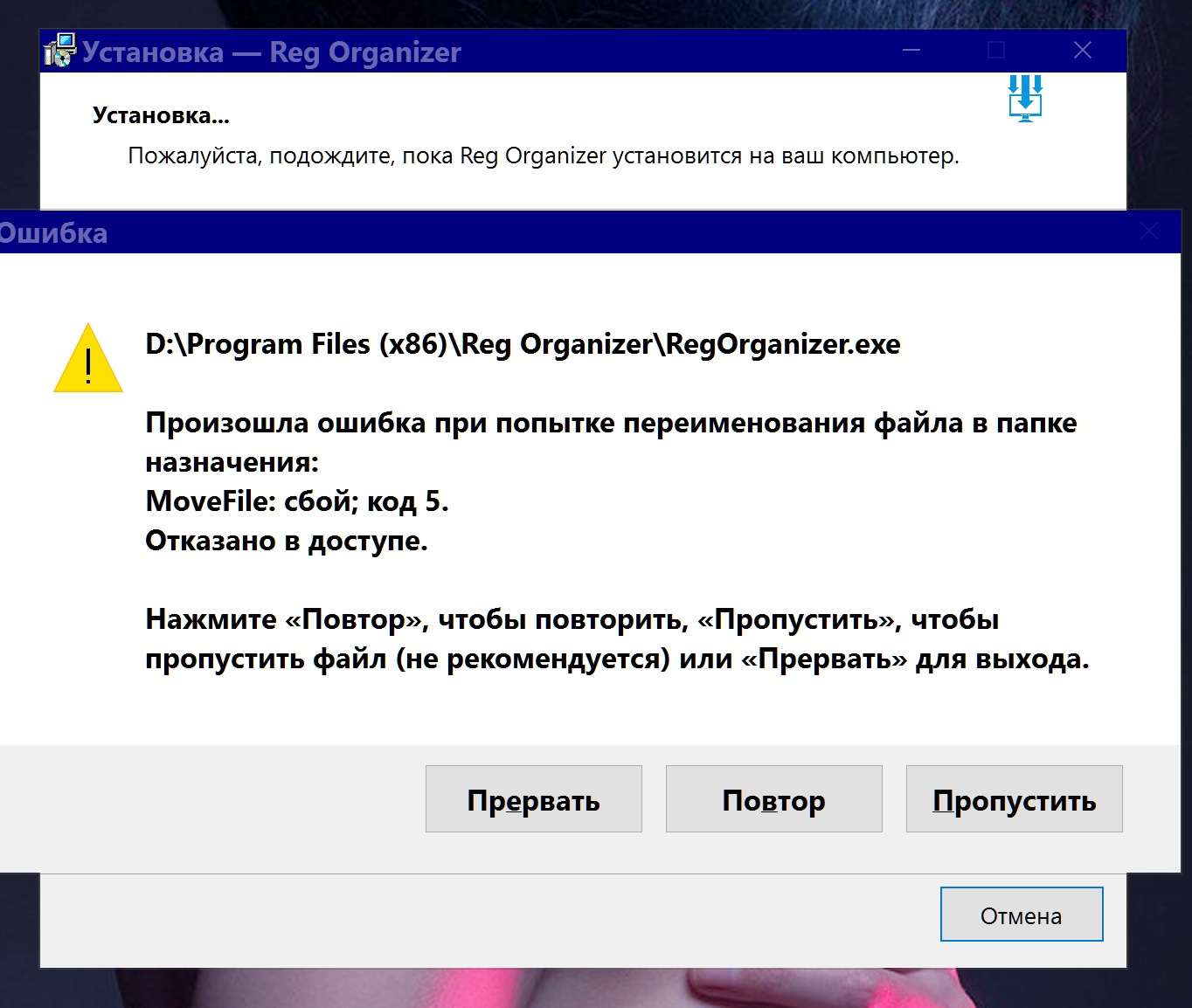1192x1008 pixels.
Task: Click the 'Установка — Reg Organizer' window title
Action: click(x=271, y=52)
